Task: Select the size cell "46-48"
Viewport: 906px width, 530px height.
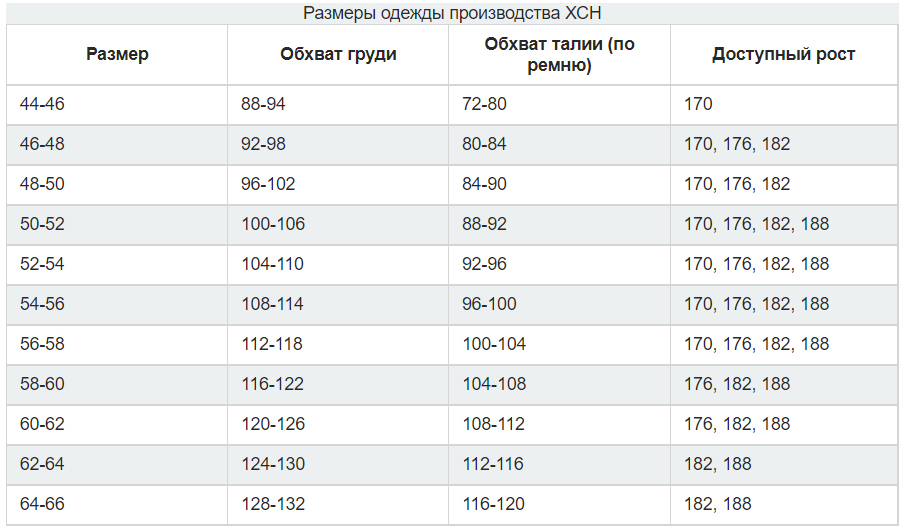Action: pos(42,144)
